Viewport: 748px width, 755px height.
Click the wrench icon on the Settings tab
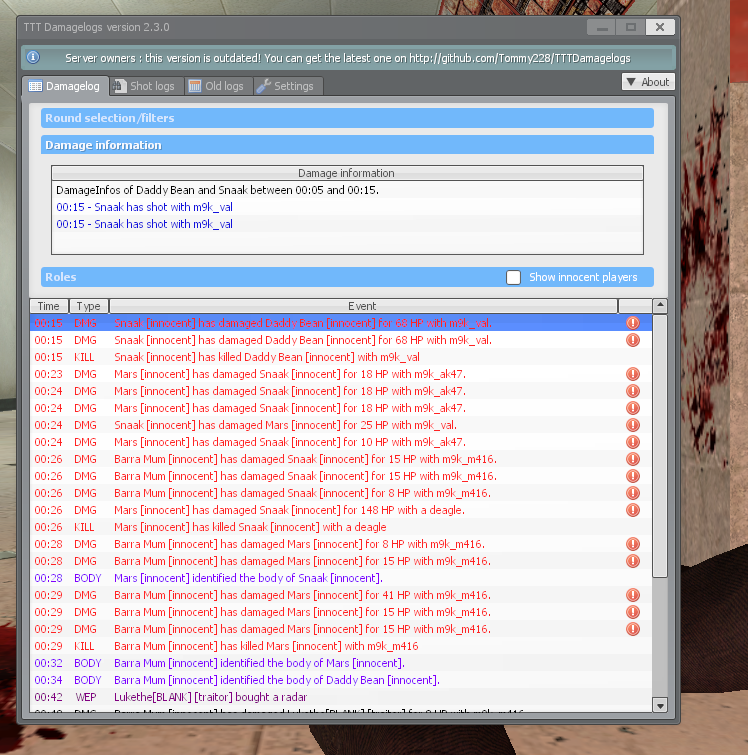pyautogui.click(x=265, y=86)
